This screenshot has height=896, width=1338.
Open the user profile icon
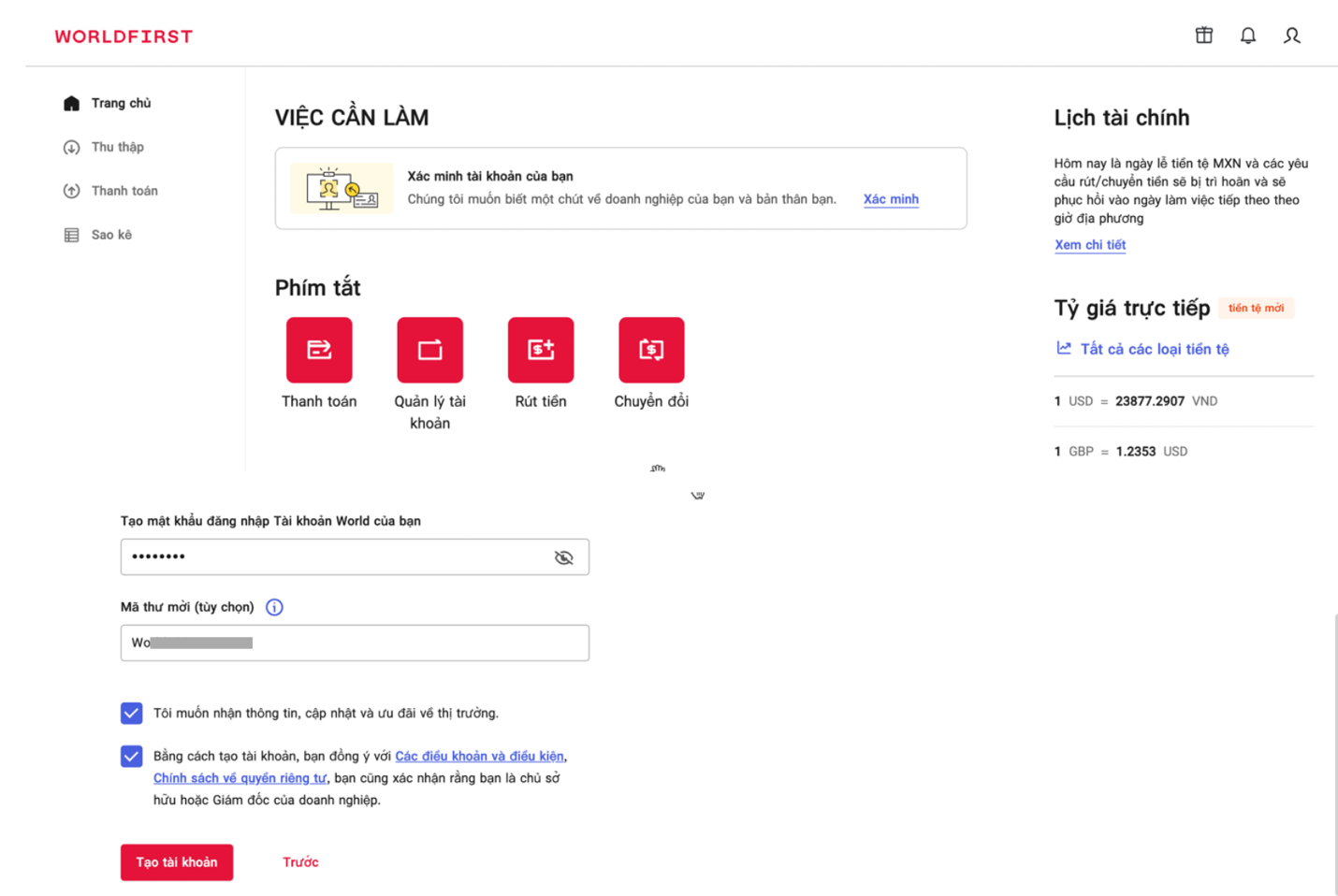click(1291, 36)
